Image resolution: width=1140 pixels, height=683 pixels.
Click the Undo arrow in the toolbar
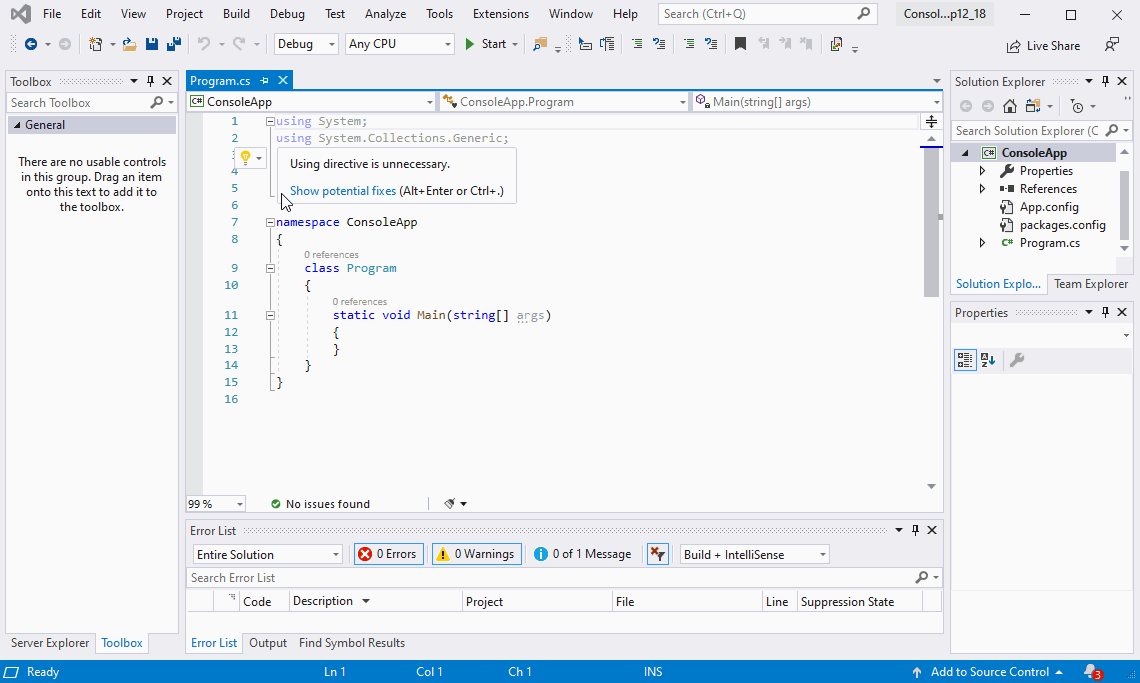pos(204,44)
